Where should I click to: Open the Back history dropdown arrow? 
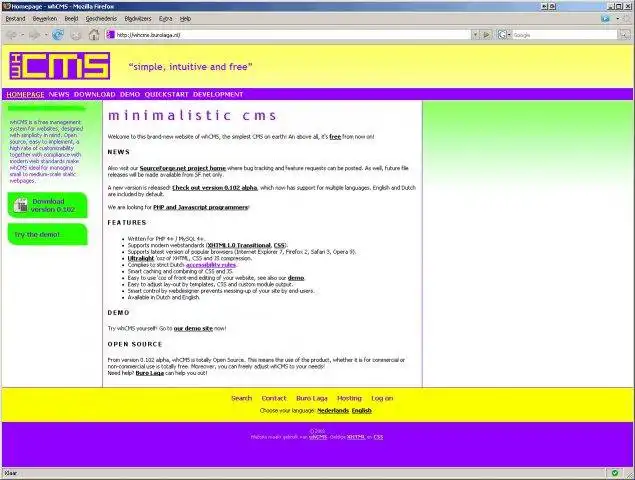22,35
